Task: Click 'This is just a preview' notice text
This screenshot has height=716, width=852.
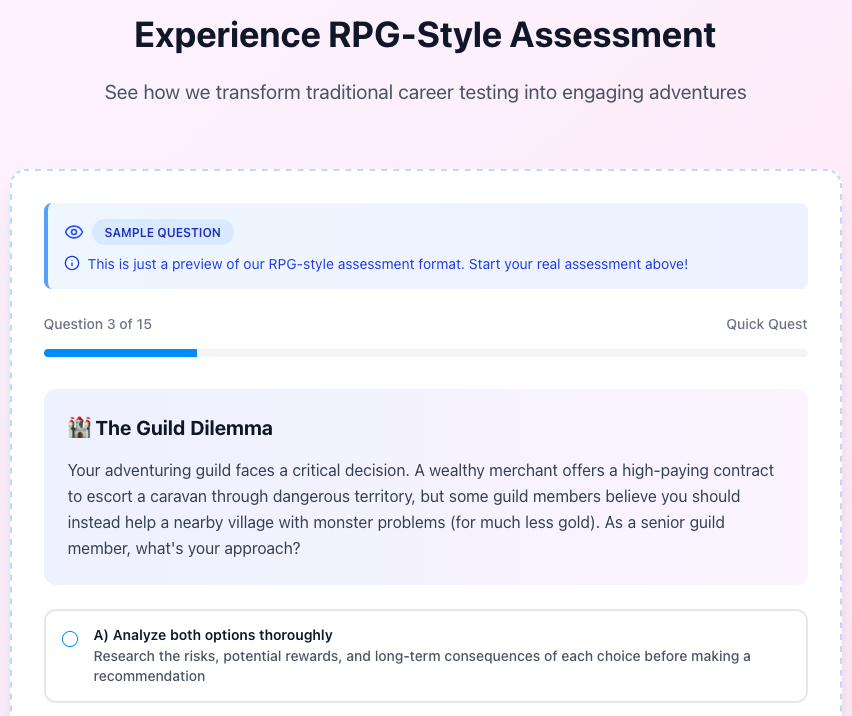Action: click(x=260, y=264)
